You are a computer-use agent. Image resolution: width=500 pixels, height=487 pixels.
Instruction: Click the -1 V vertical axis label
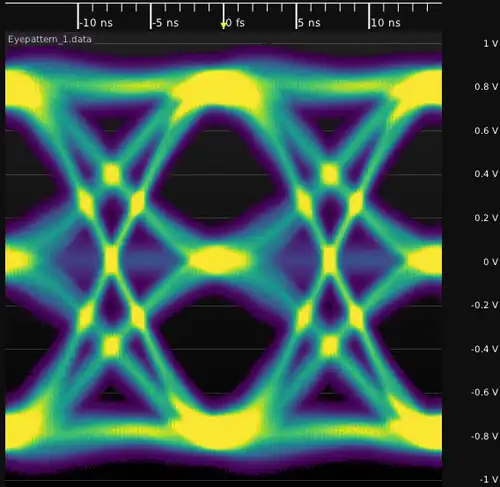click(x=489, y=479)
